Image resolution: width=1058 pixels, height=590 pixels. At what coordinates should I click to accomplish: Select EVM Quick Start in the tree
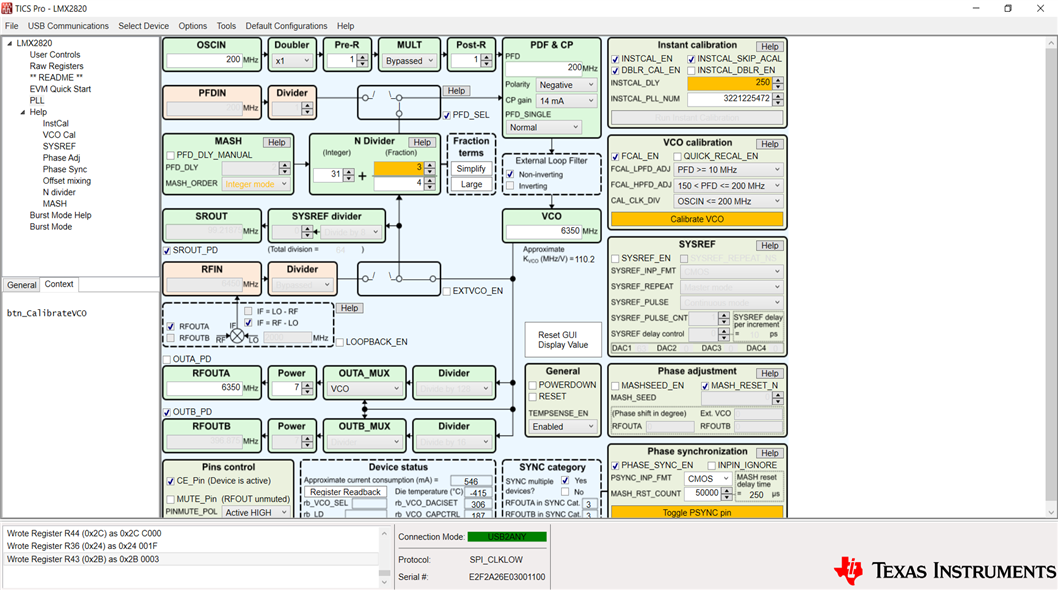coord(60,89)
